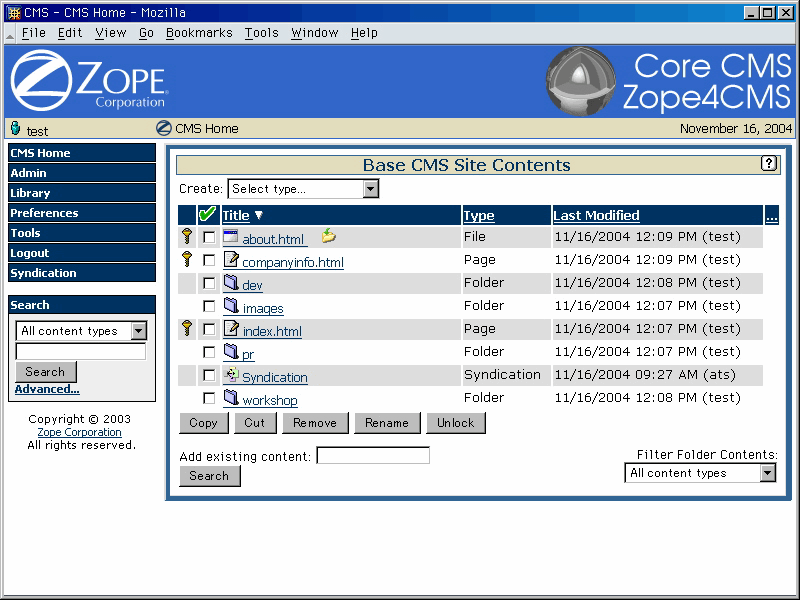Check the companyinfo.html checkbox
The height and width of the screenshot is (600, 800).
coord(209,260)
